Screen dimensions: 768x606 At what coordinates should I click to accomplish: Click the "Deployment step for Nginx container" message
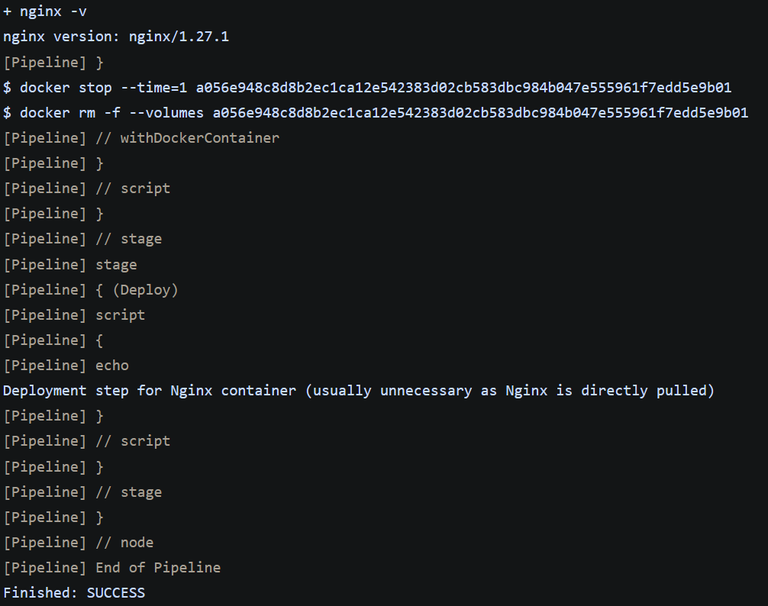tap(149, 390)
